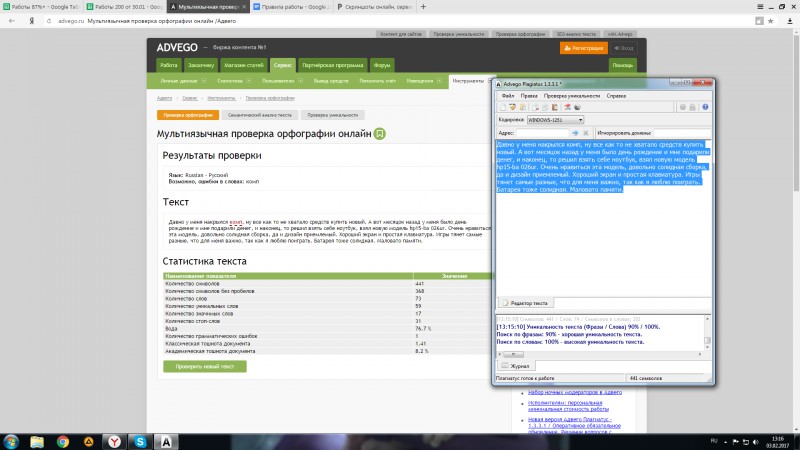This screenshot has height=450, width=800.
Task: Click the orange Регистрация button
Action: tap(584, 48)
